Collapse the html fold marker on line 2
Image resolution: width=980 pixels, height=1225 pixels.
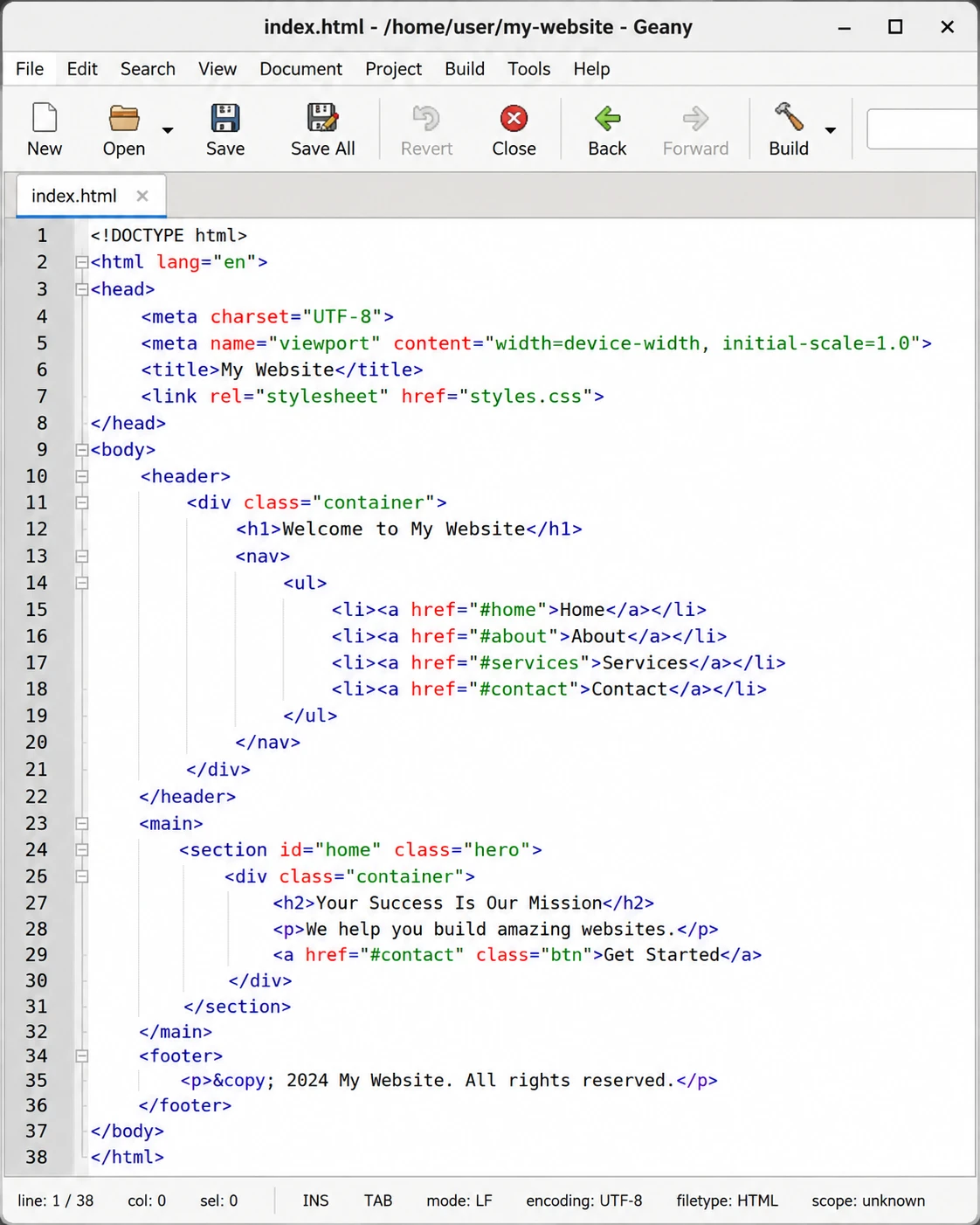(81, 262)
